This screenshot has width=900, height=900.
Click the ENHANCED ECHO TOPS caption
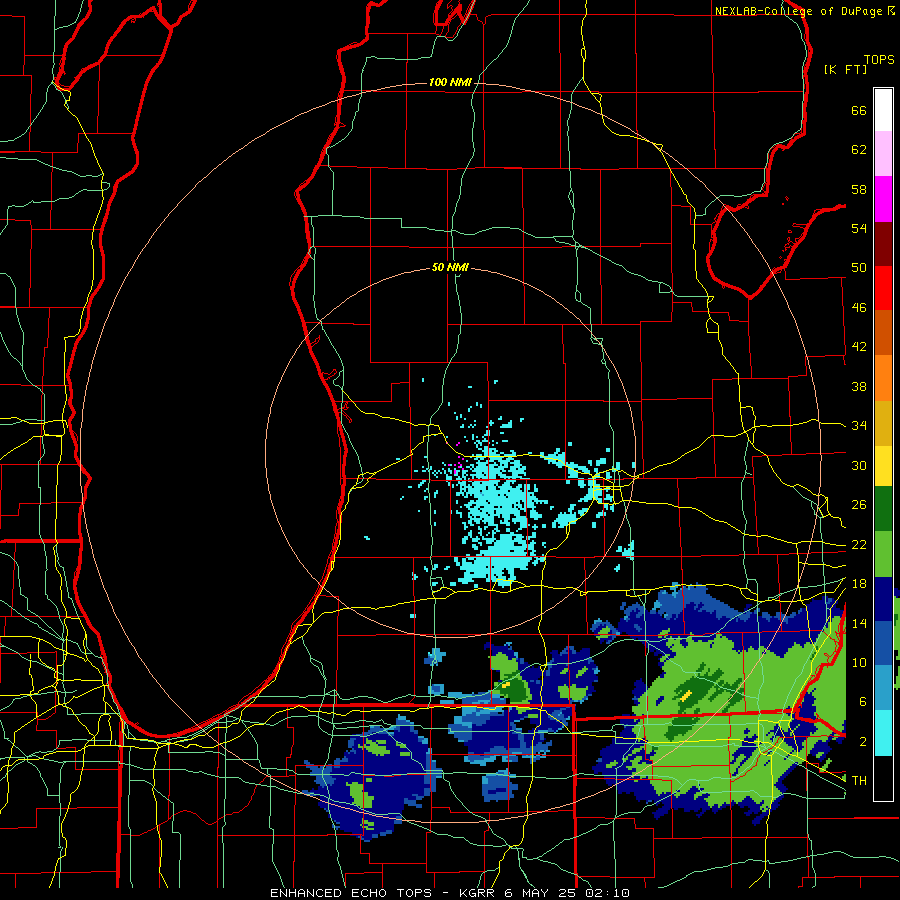point(351,893)
